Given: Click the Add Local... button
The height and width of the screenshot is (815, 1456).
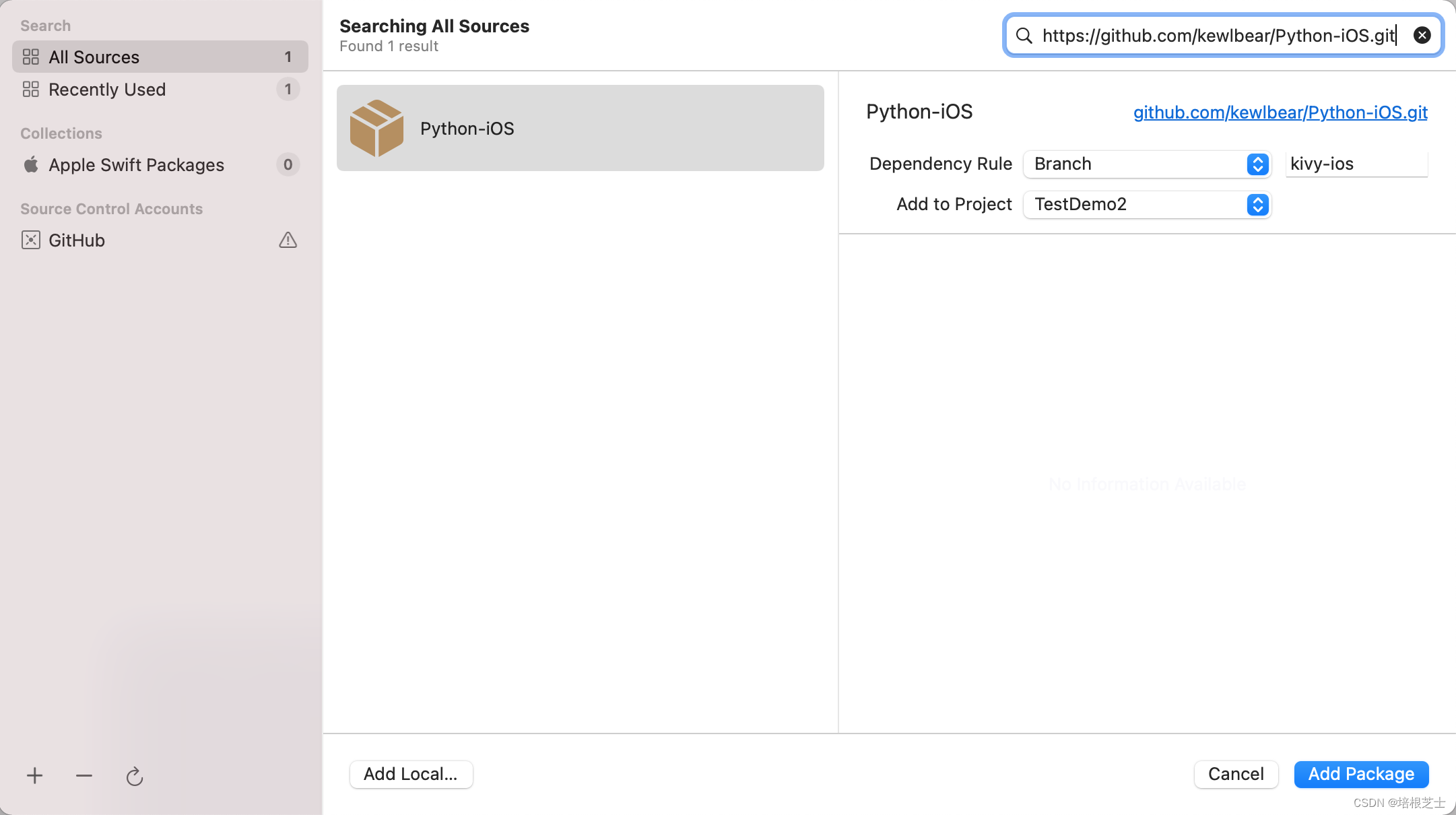Looking at the screenshot, I should coord(411,775).
